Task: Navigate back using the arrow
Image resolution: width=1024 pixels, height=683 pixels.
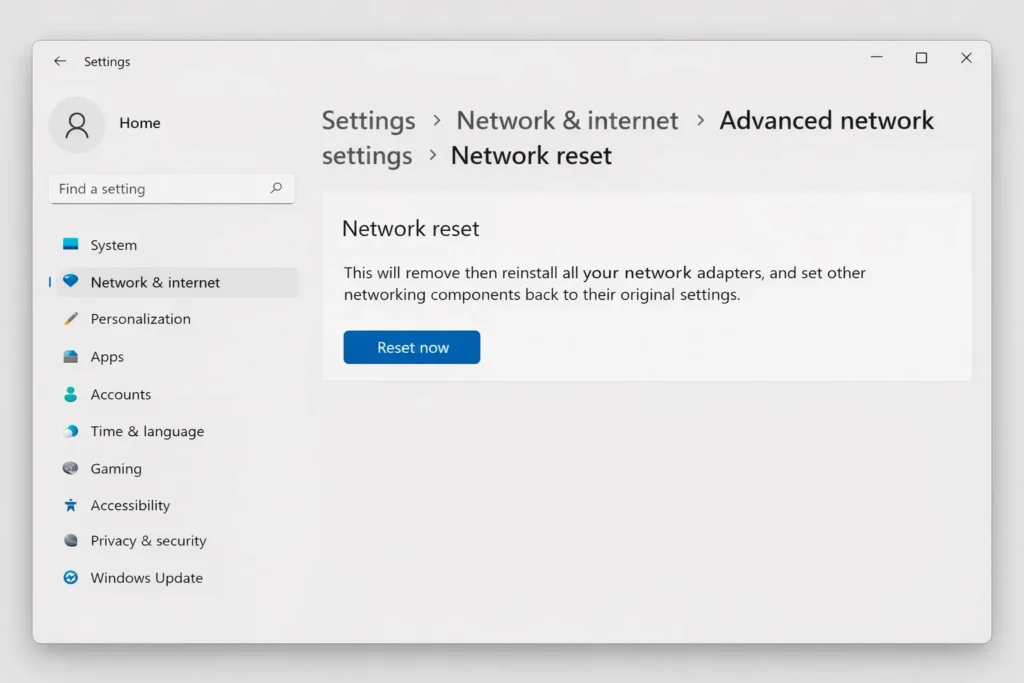Action: 60,61
